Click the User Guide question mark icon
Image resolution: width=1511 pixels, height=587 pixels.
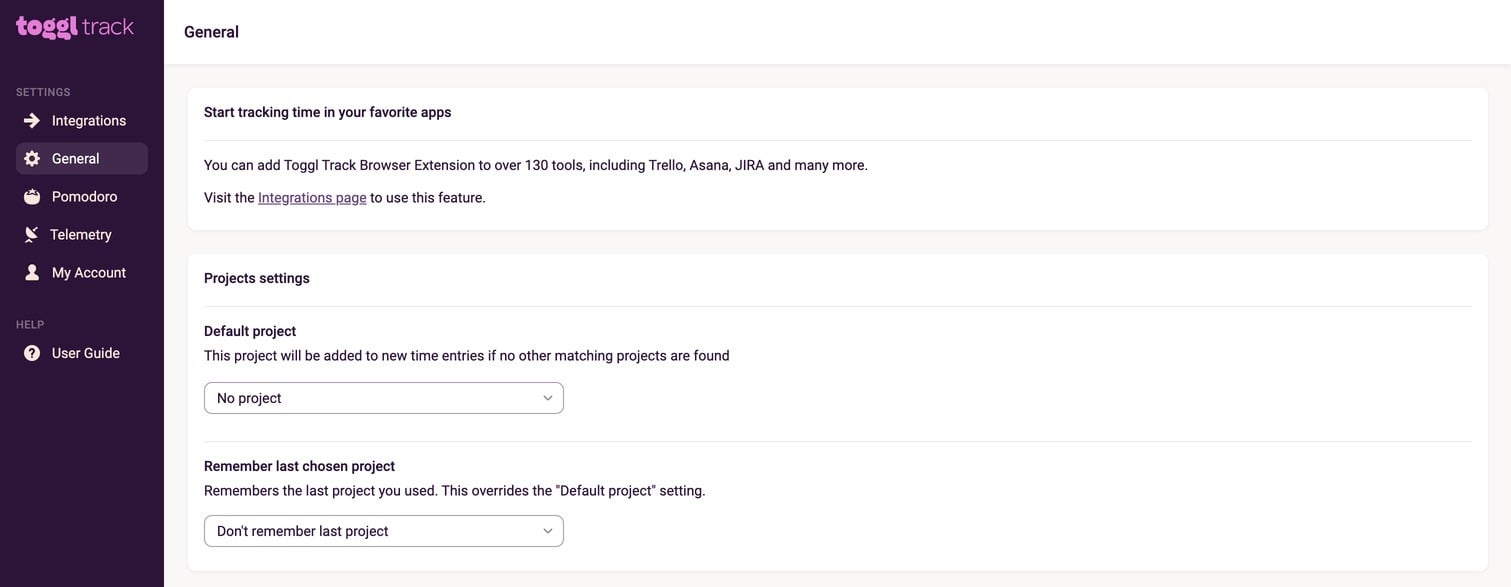point(32,353)
